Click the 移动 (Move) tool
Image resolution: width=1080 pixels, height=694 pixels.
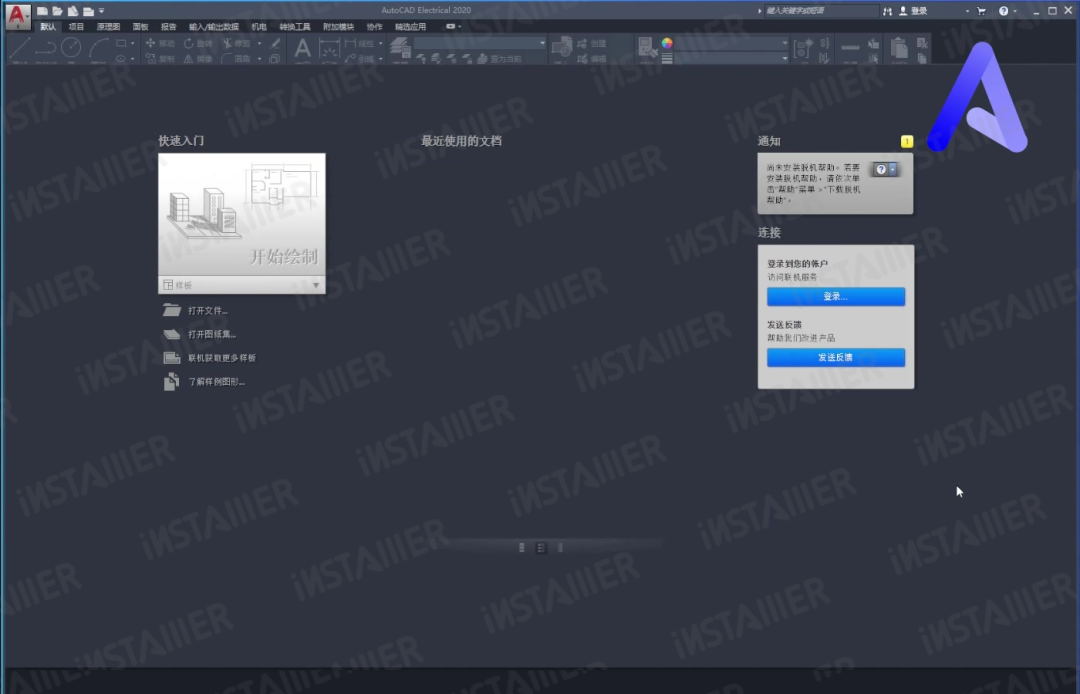(x=160, y=43)
